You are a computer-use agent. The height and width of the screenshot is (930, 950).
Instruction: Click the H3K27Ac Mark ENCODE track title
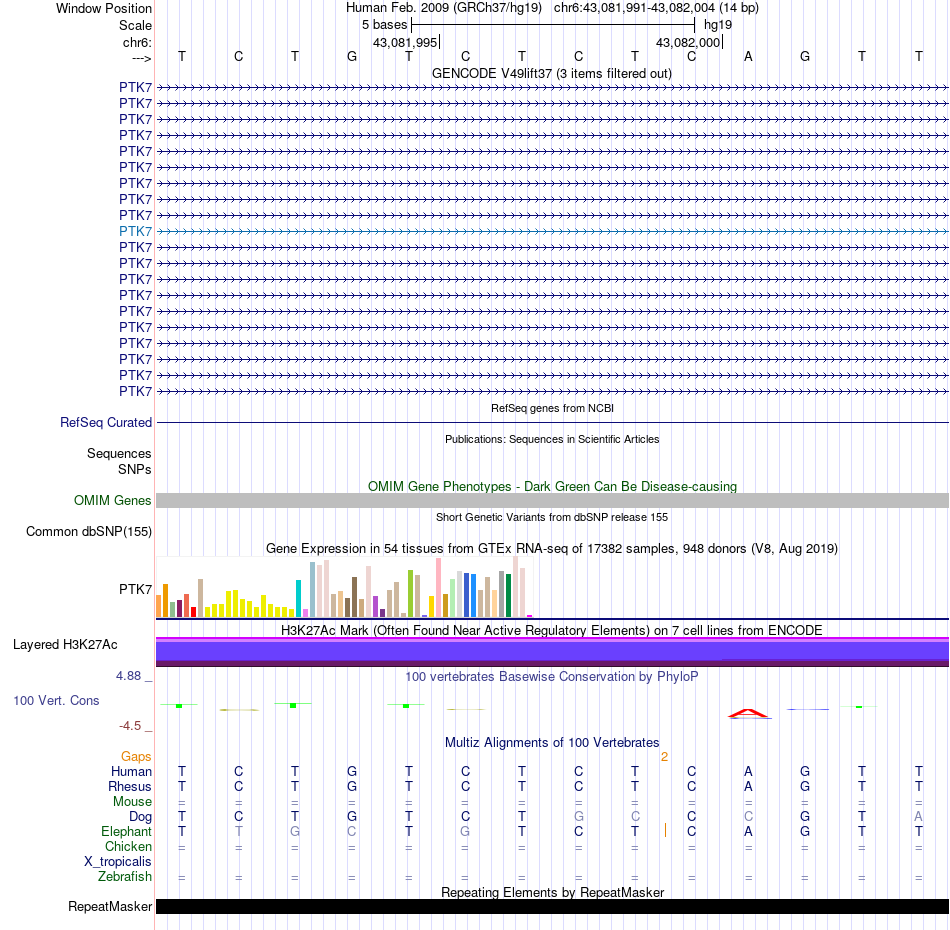coord(552,630)
